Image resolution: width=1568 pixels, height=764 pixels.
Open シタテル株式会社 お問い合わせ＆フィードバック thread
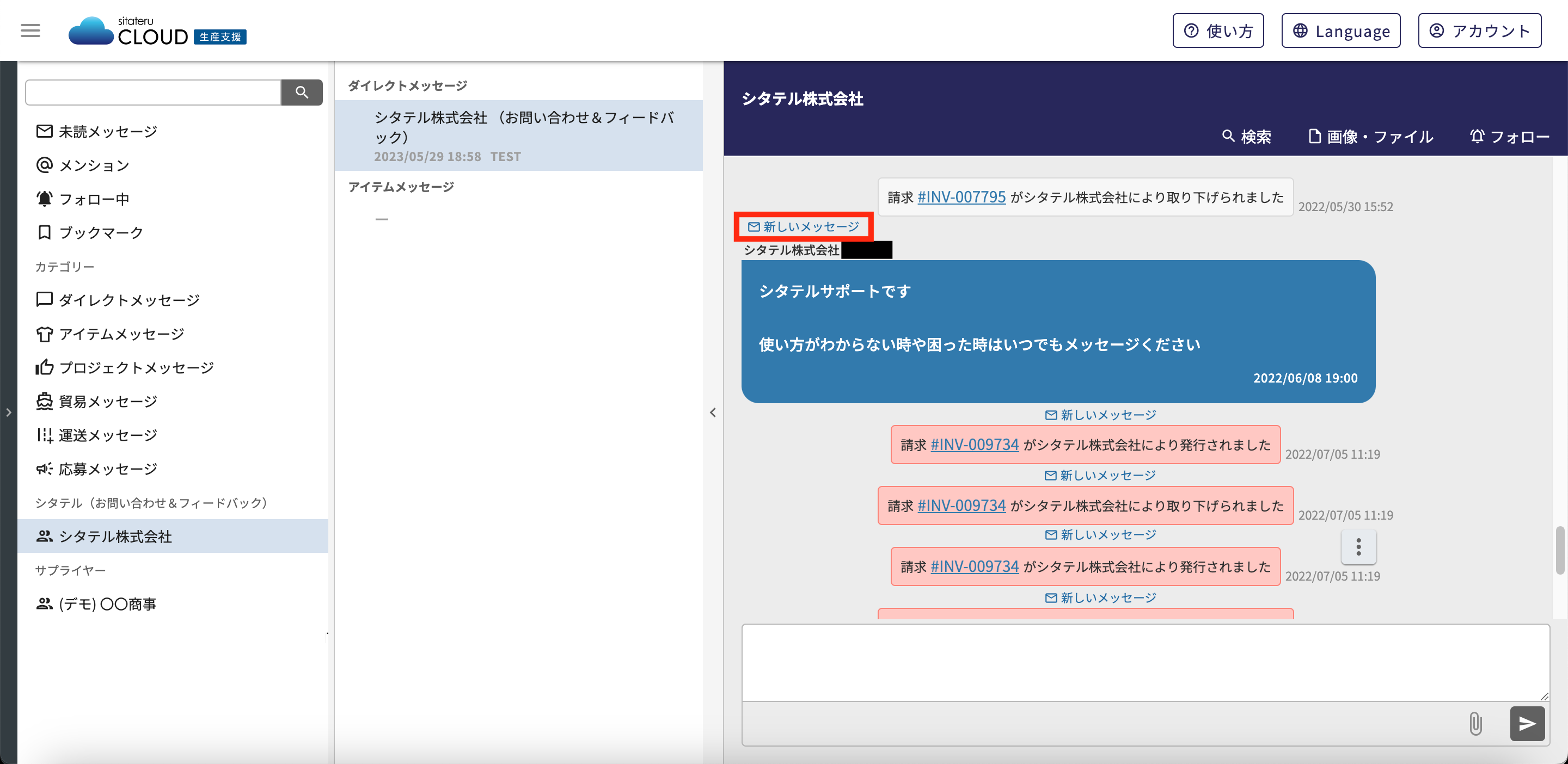pyautogui.click(x=519, y=135)
